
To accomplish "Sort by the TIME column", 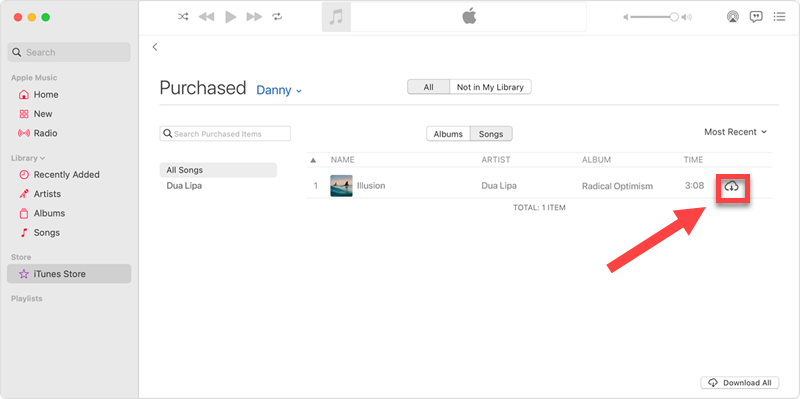I will 693,160.
